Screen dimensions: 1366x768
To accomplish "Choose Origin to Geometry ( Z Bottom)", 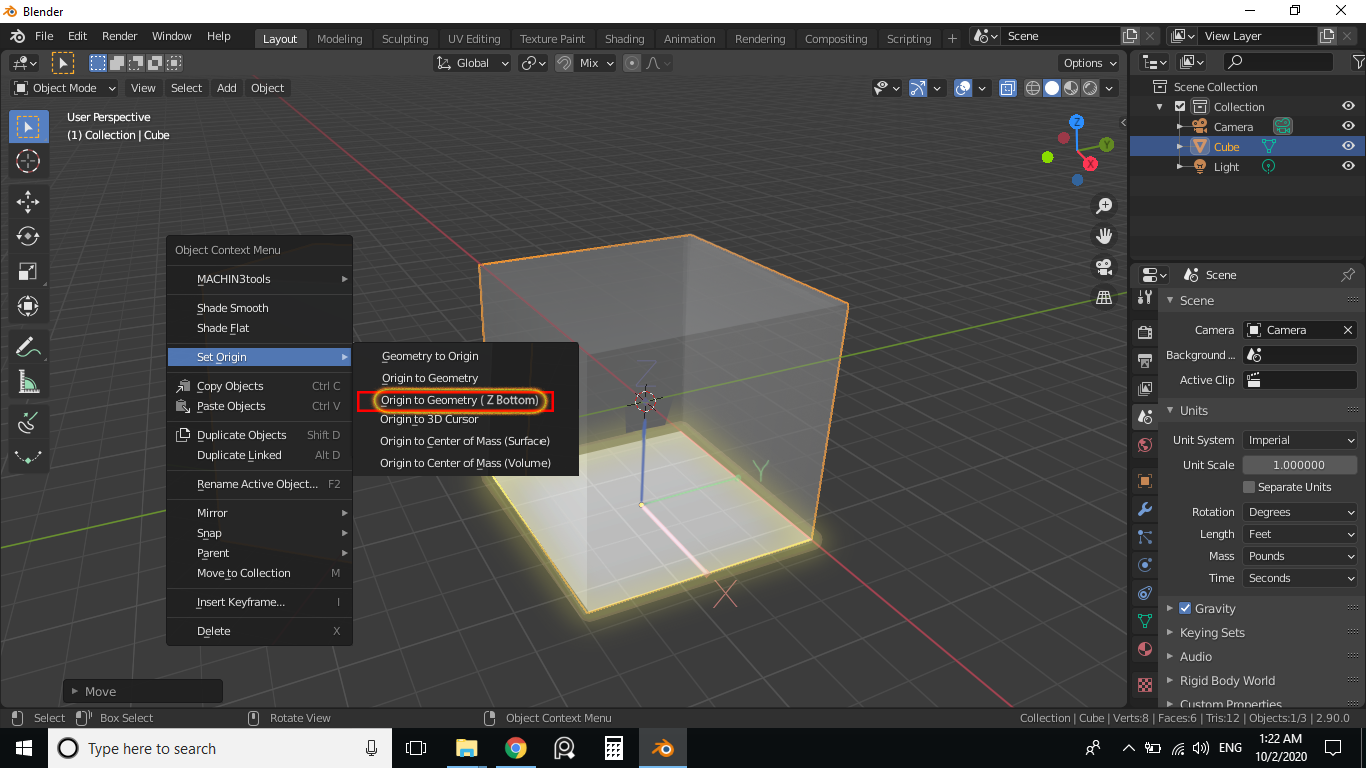I will [x=459, y=400].
